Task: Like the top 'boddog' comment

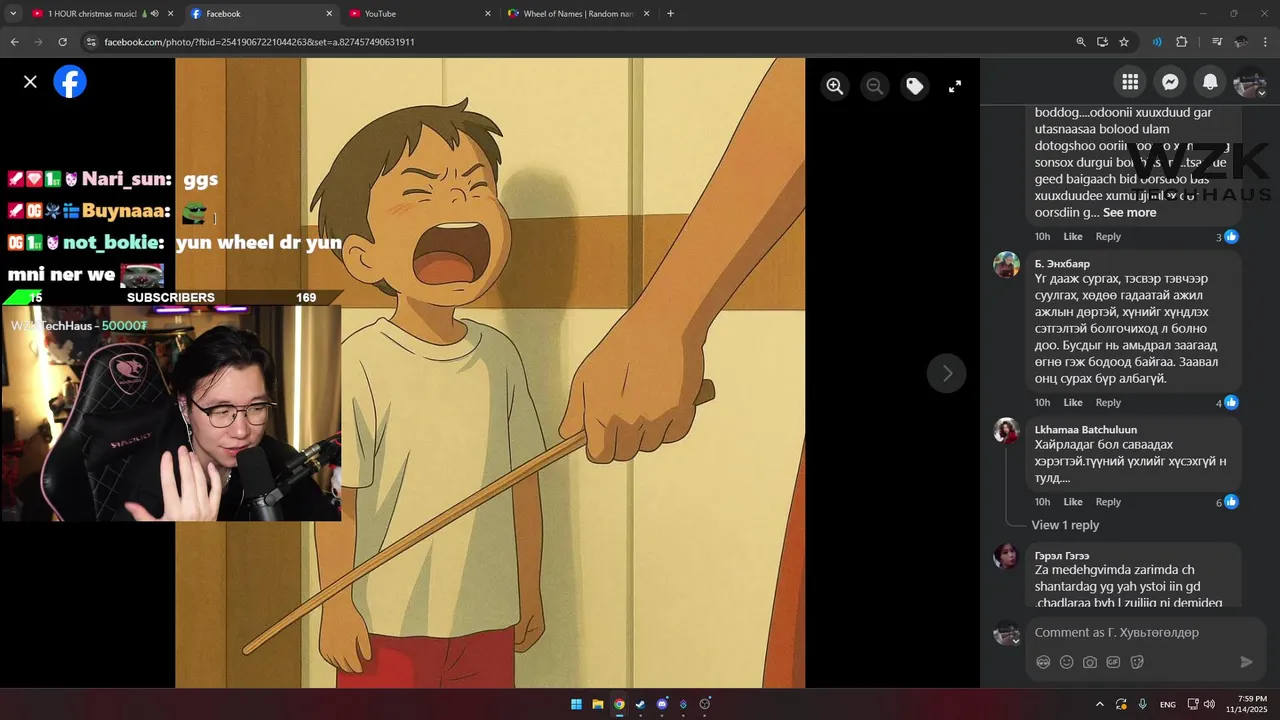Action: [x=1073, y=237]
